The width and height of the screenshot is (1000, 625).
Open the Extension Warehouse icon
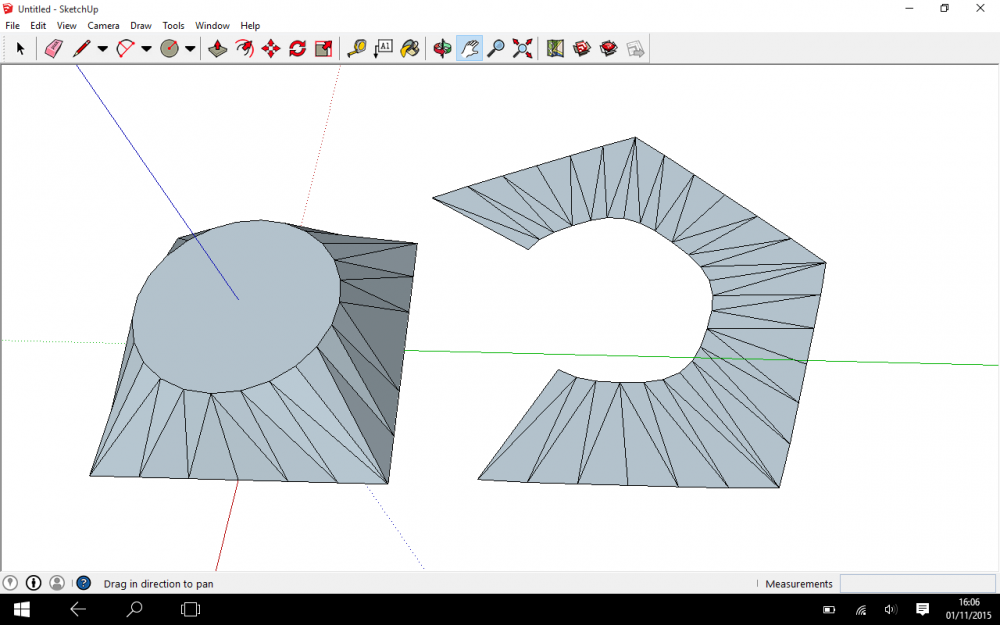(x=608, y=48)
